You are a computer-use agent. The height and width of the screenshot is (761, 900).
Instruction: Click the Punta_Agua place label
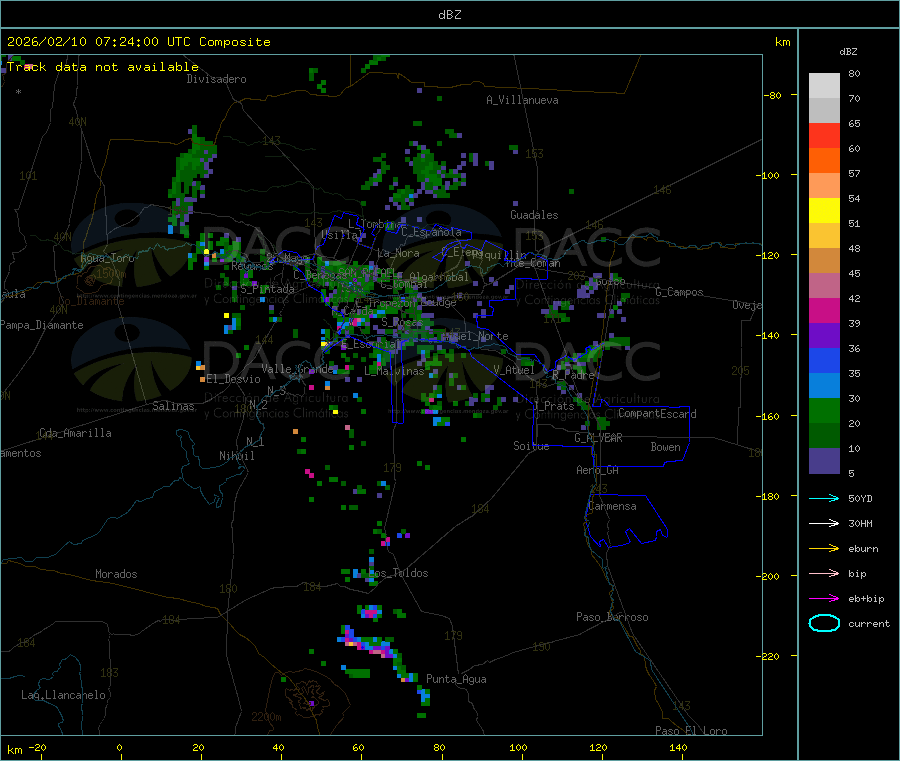click(x=456, y=679)
